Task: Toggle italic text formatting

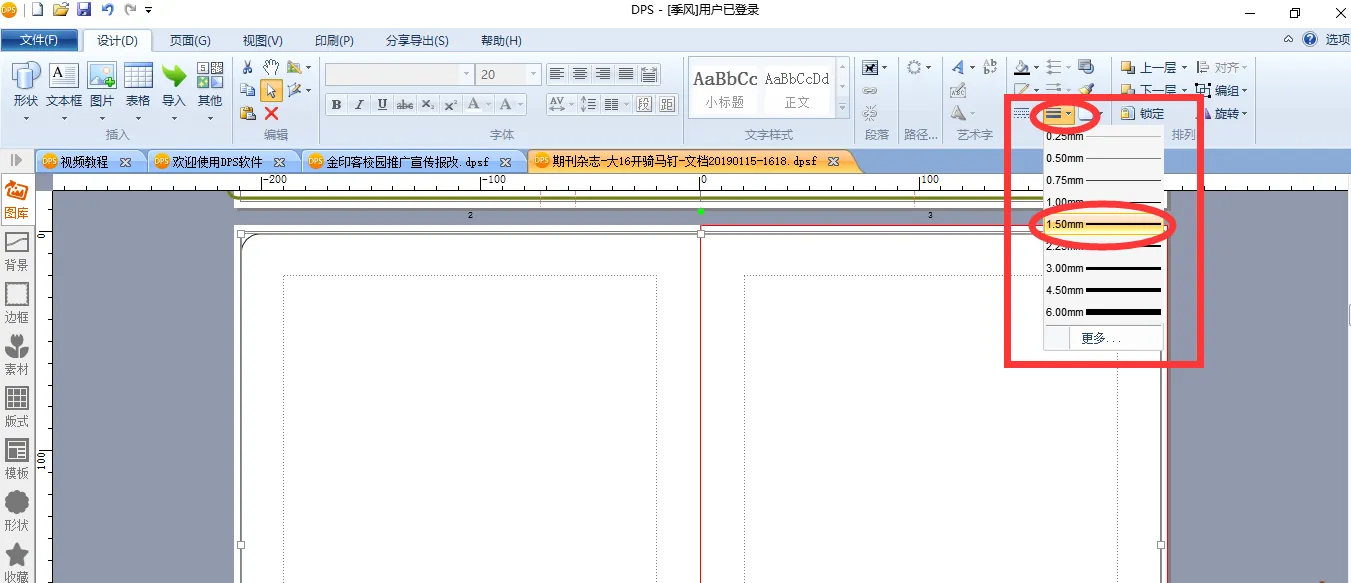Action: 358,105
